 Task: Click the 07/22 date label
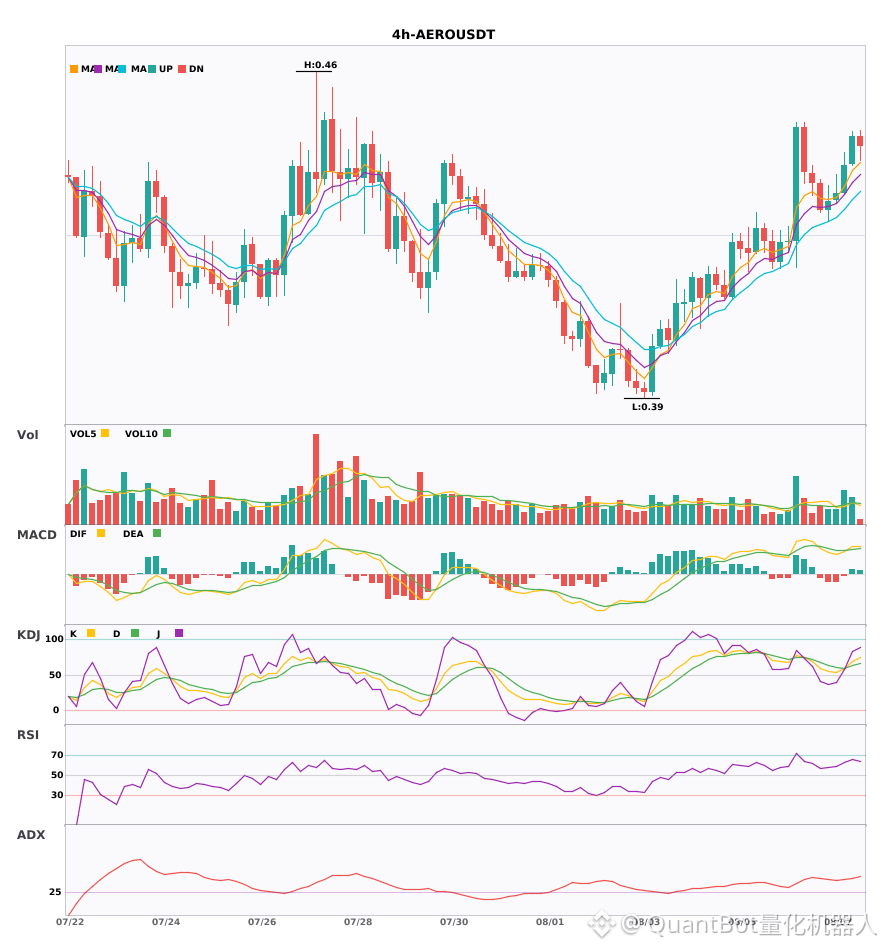tap(70, 922)
